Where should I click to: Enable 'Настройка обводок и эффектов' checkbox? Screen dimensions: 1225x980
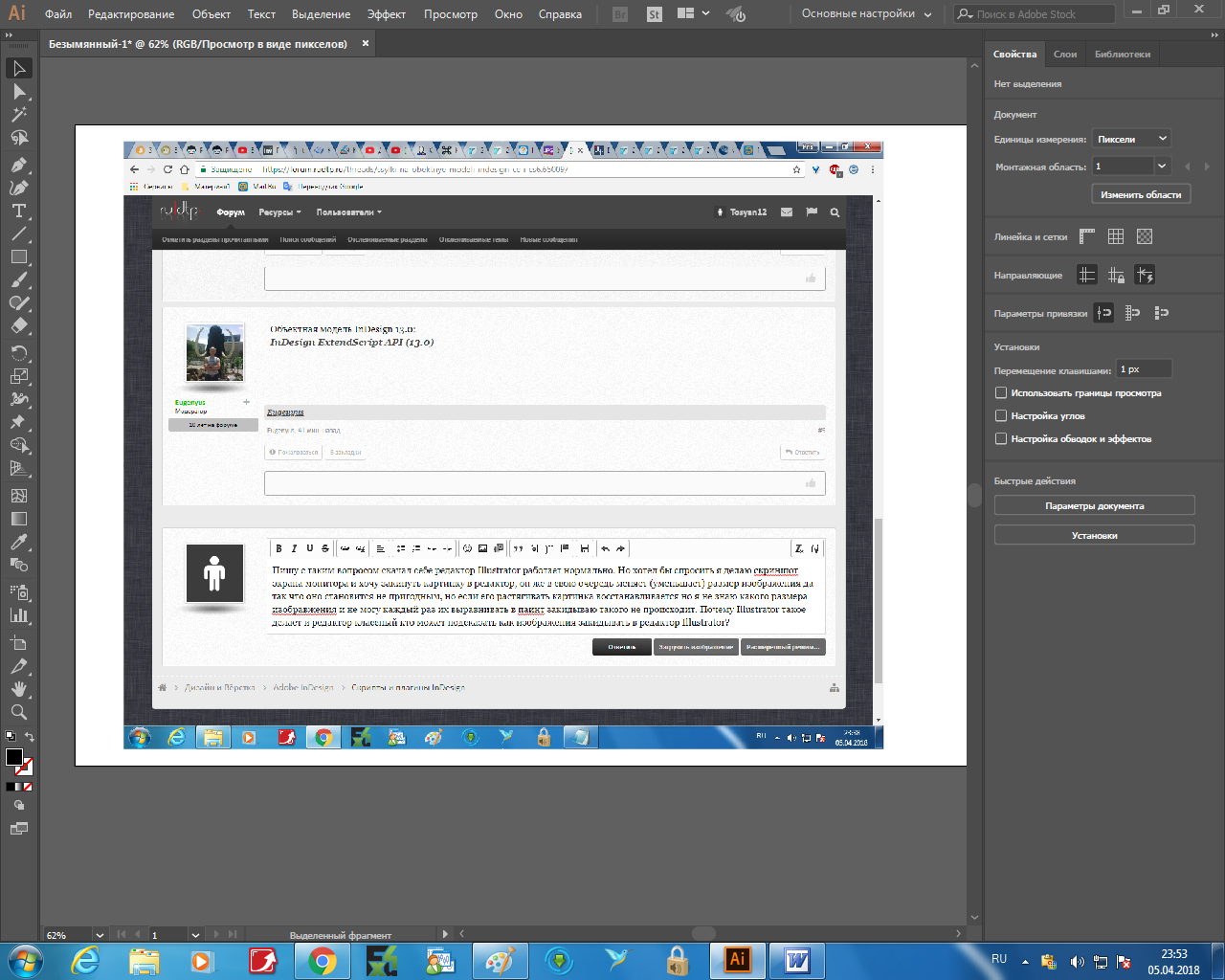(x=1001, y=439)
